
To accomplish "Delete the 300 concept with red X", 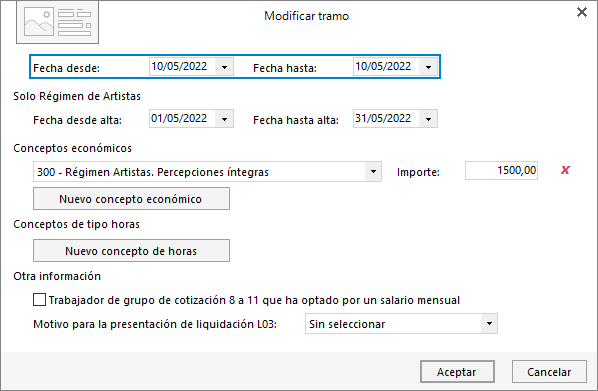I will click(x=565, y=170).
